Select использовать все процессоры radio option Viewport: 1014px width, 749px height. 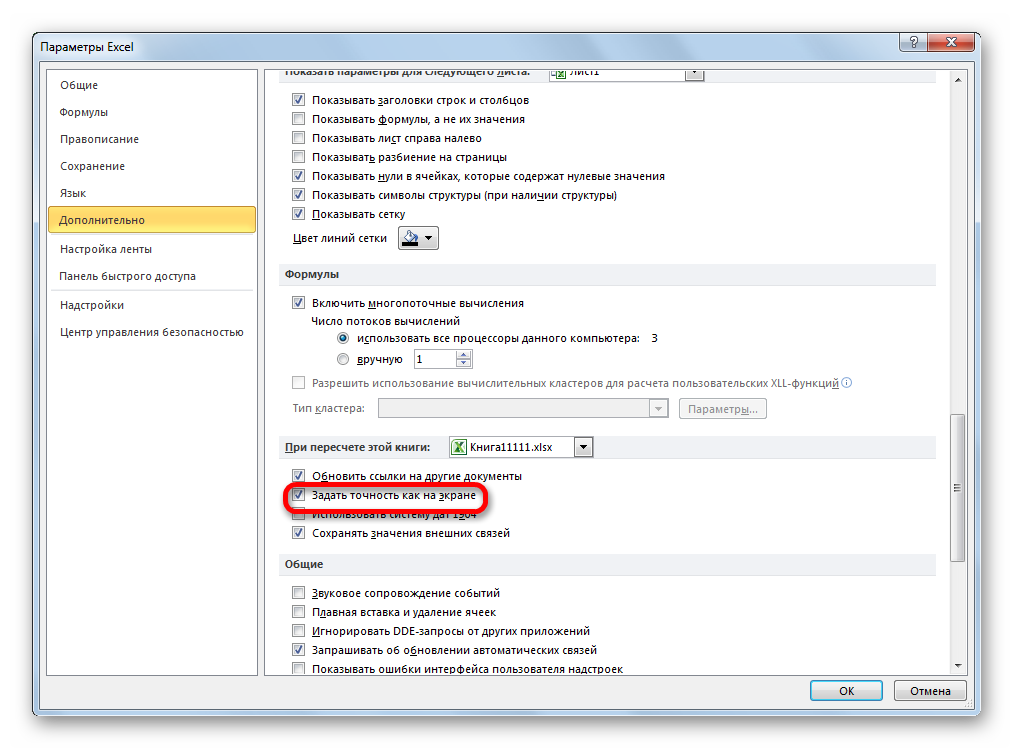click(x=343, y=338)
